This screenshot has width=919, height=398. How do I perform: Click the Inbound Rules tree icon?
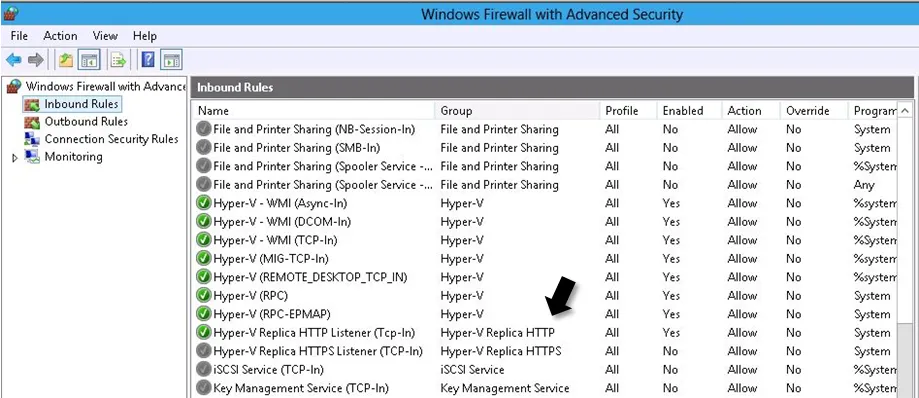pos(32,104)
